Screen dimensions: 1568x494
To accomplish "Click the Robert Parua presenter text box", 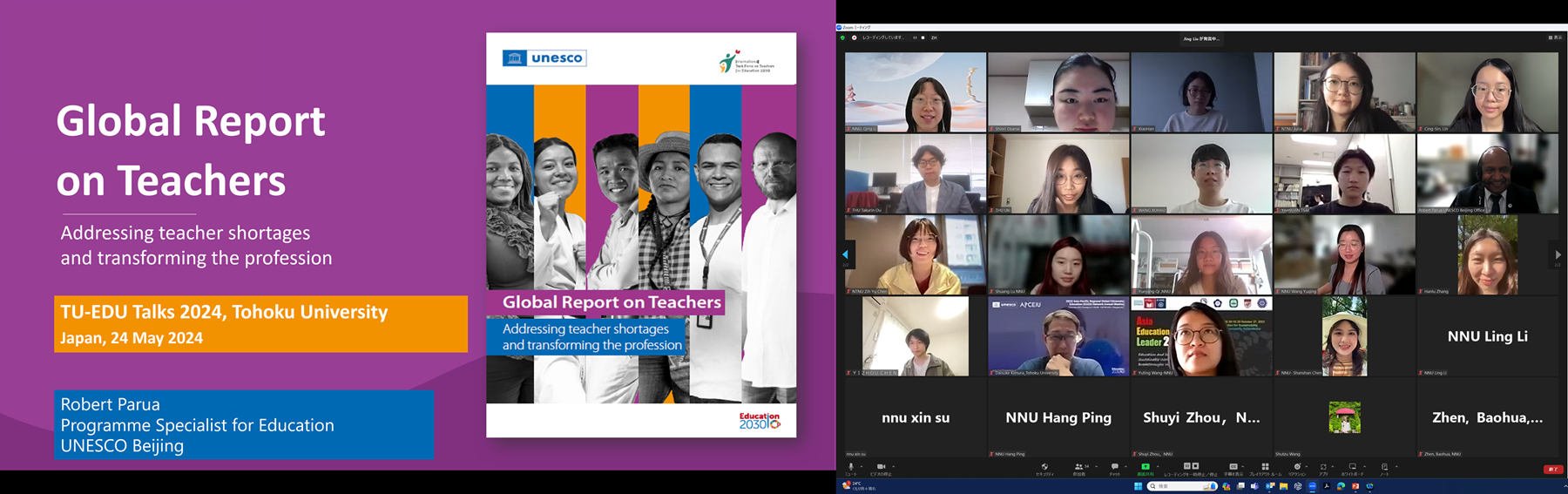I will 244,424.
